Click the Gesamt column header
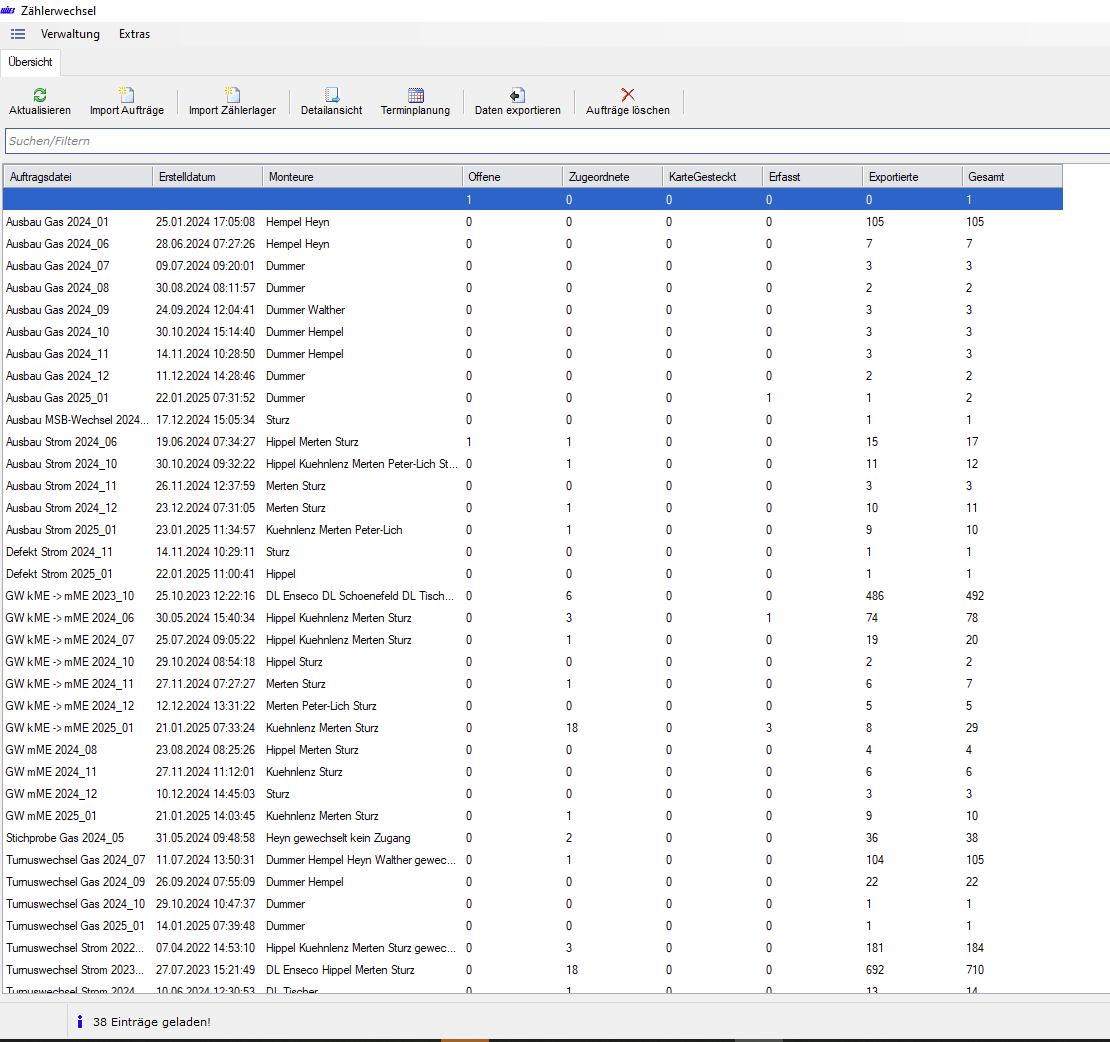This screenshot has width=1110, height=1042. pos(1011,177)
